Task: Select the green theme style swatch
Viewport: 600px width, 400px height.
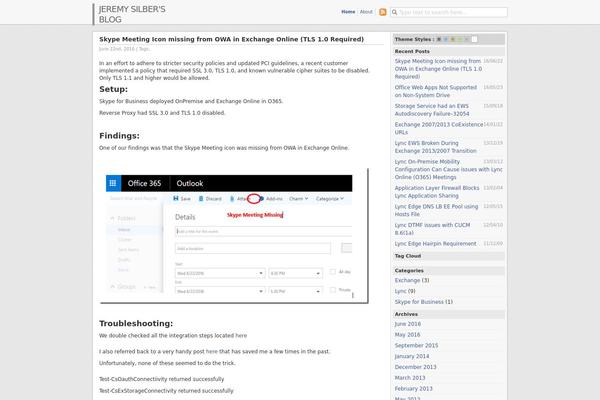Action: (x=460, y=39)
